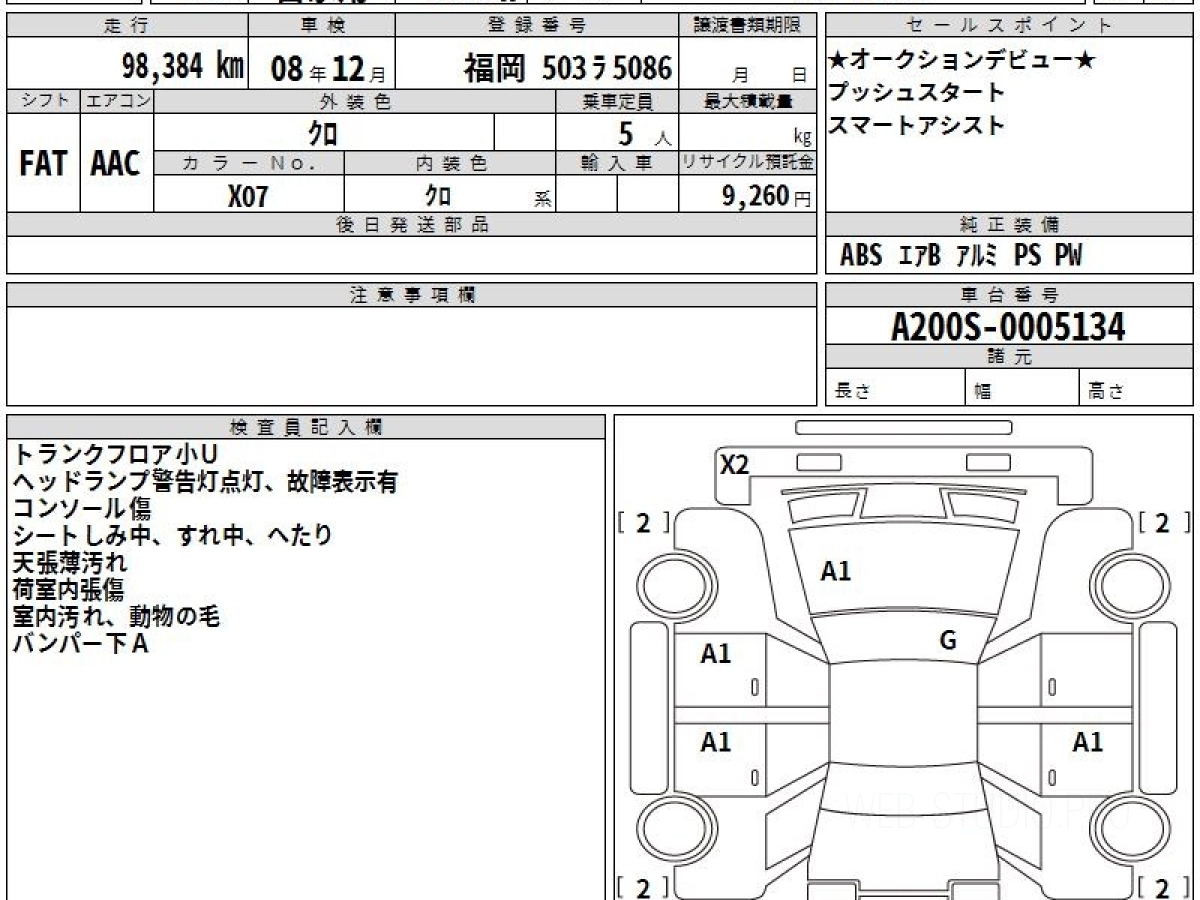Select the シートしみ中、すれ中、へたり note

pyautogui.click(x=172, y=536)
